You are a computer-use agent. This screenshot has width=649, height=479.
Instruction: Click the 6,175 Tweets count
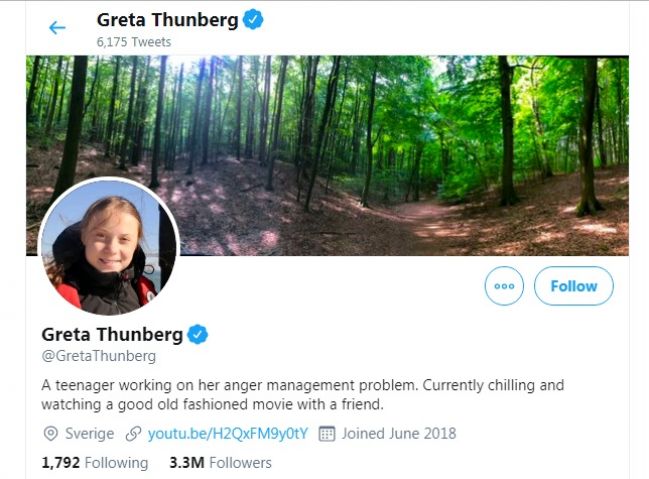pyautogui.click(x=133, y=42)
